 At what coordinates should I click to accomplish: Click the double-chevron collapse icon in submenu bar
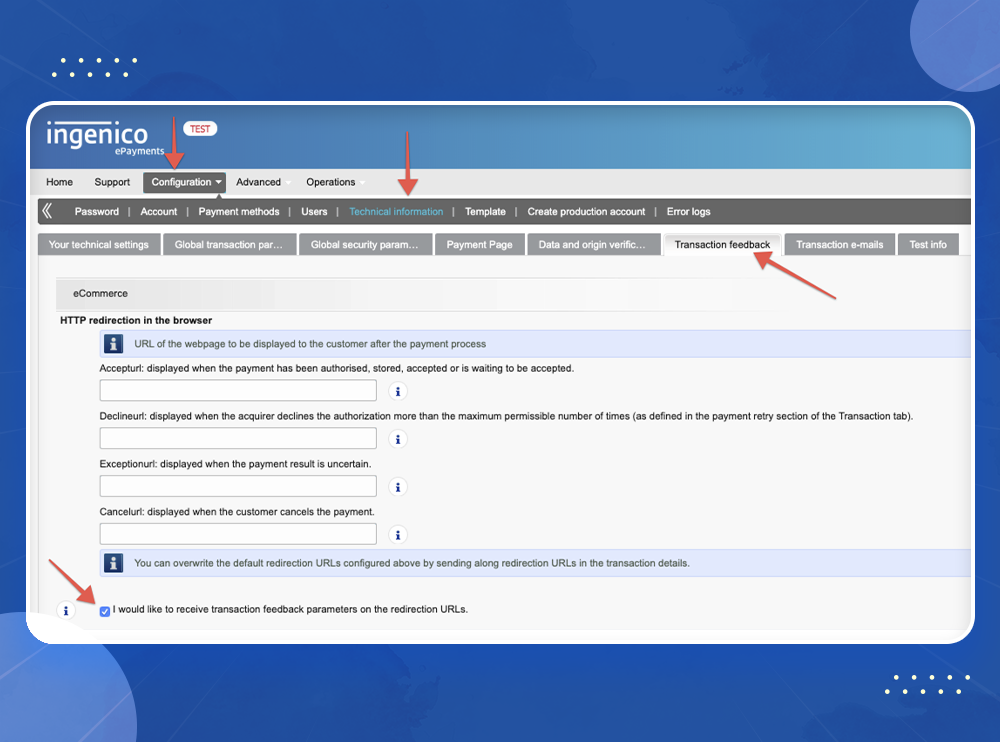47,211
